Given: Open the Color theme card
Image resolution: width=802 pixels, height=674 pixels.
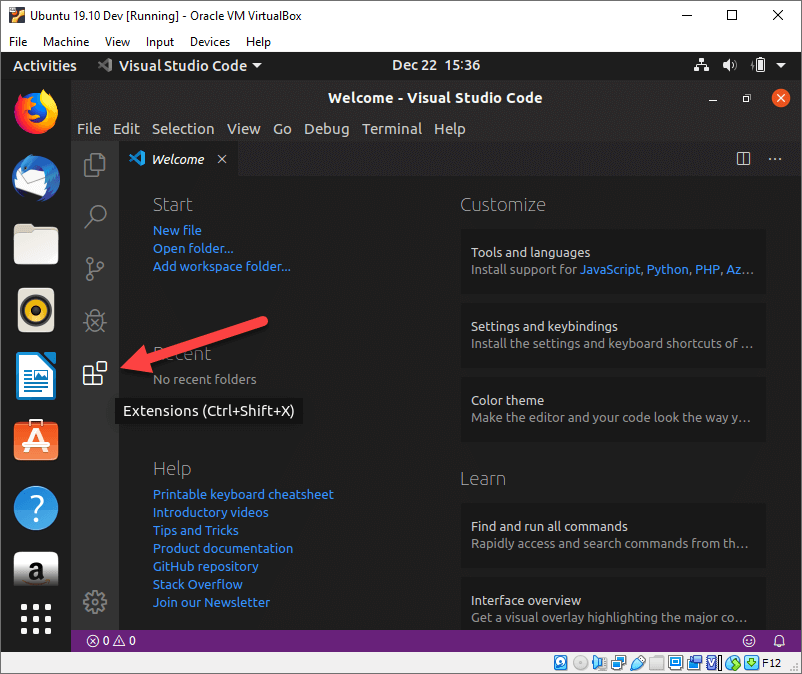Looking at the screenshot, I should (x=613, y=409).
